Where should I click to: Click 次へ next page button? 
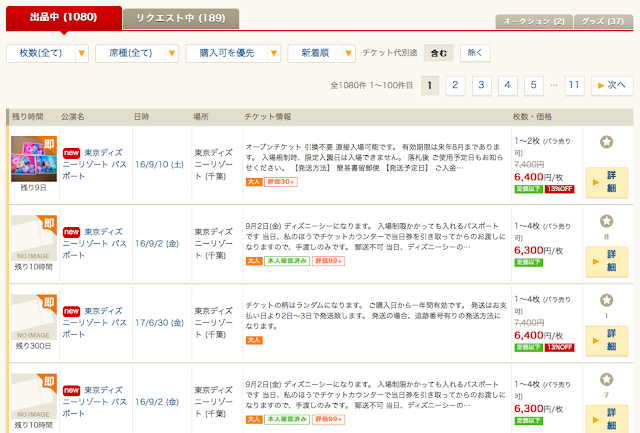click(x=612, y=86)
